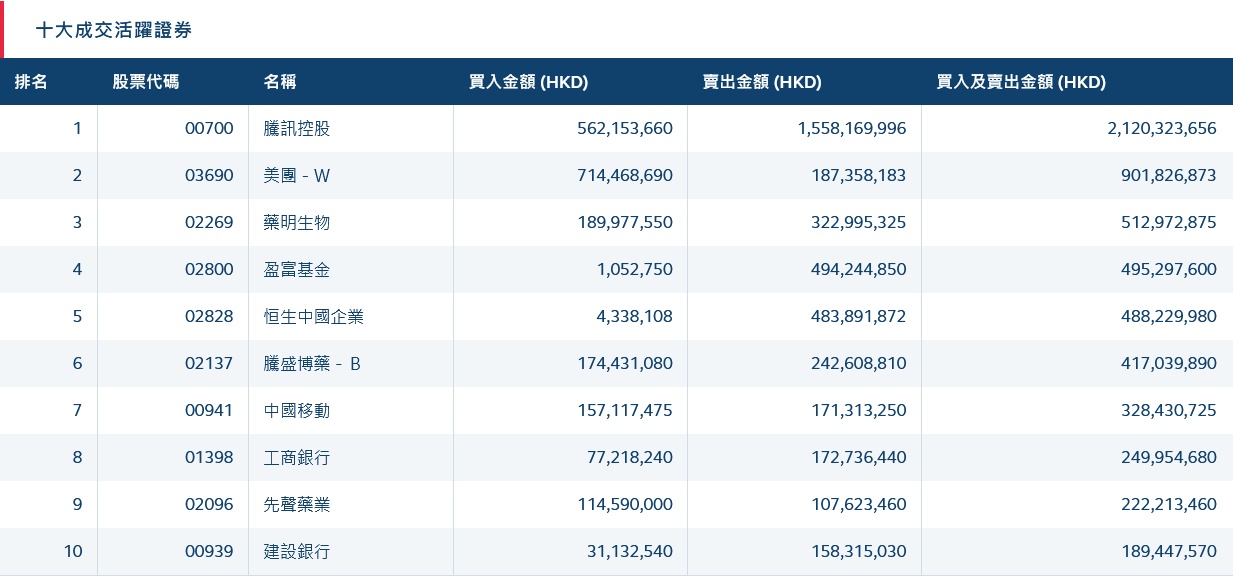Click sell amount 171,313,250
Image resolution: width=1233 pixels, height=577 pixels.
[x=859, y=410]
